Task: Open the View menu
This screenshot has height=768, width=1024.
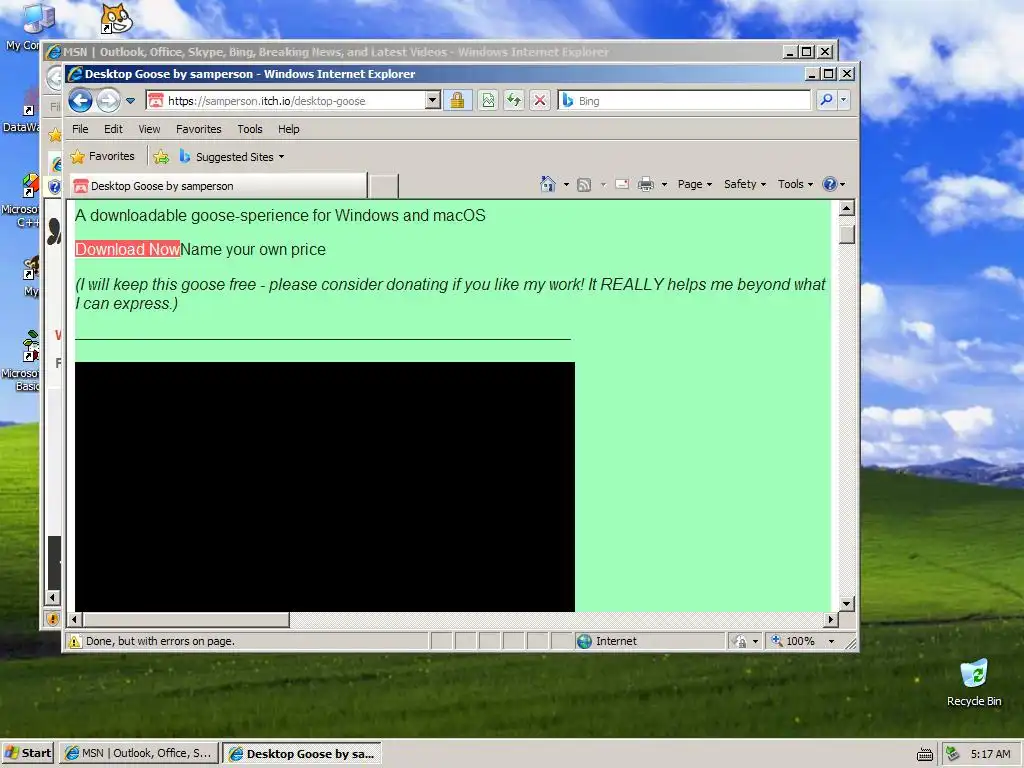Action: point(149,129)
